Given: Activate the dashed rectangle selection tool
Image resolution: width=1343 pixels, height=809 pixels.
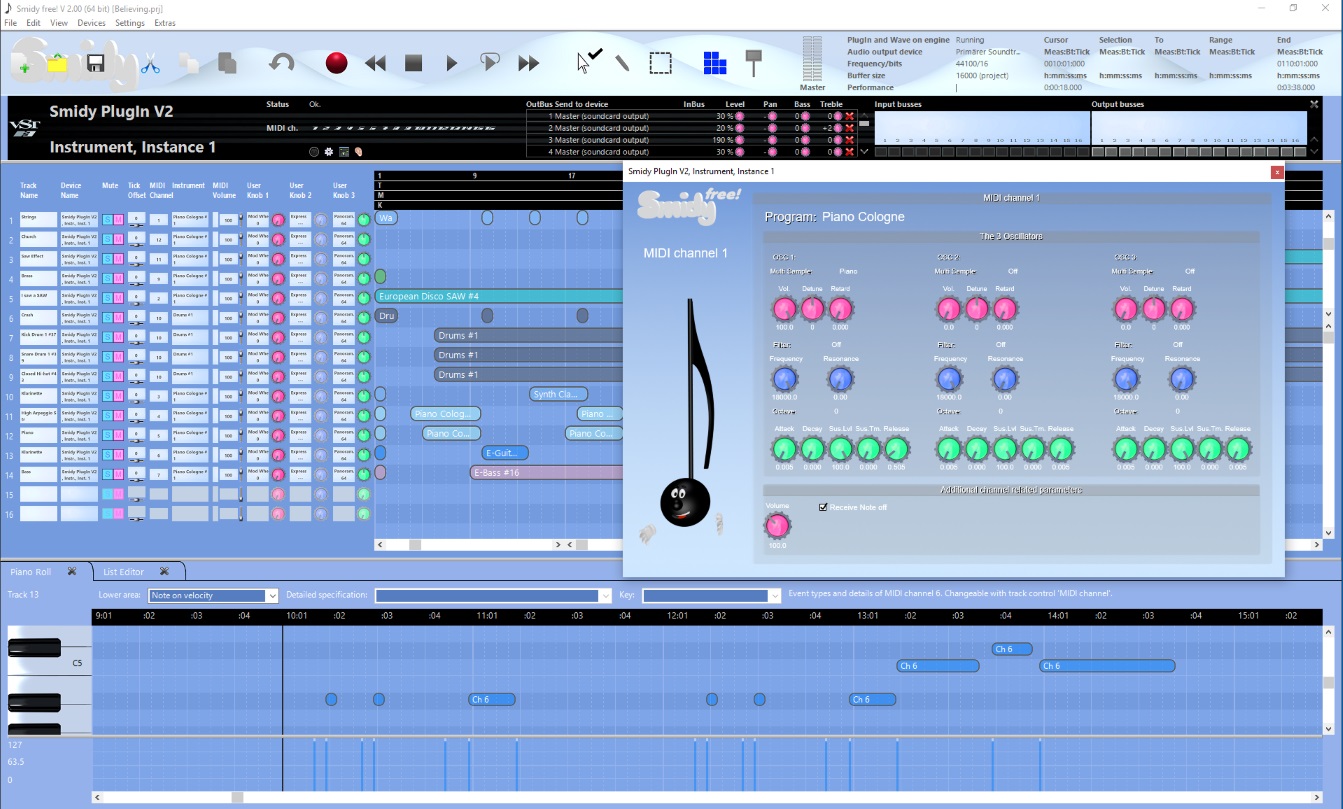Looking at the screenshot, I should coord(660,62).
